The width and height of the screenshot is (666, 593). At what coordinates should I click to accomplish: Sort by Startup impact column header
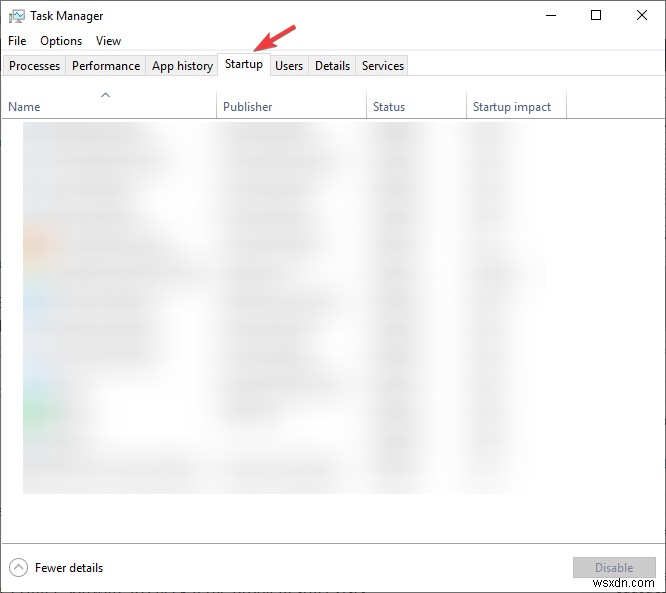(x=516, y=104)
